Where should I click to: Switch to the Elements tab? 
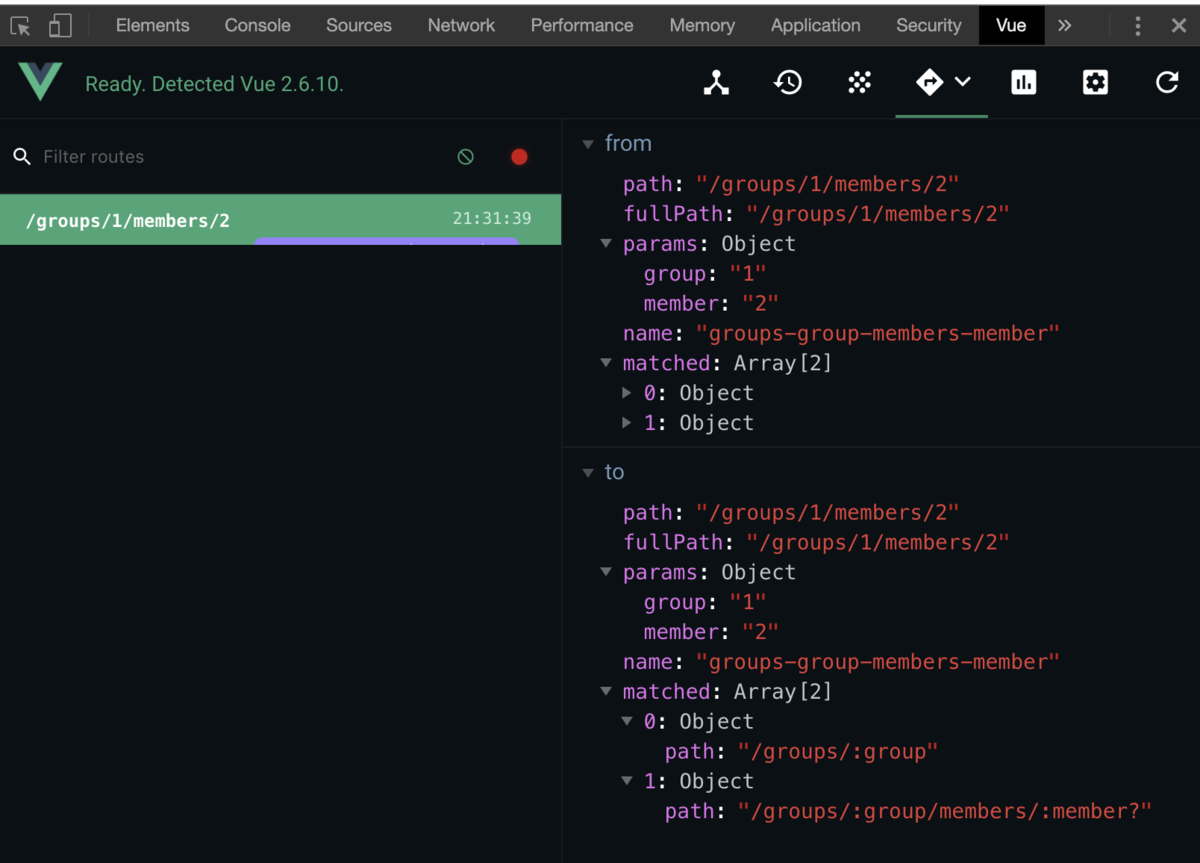click(152, 26)
